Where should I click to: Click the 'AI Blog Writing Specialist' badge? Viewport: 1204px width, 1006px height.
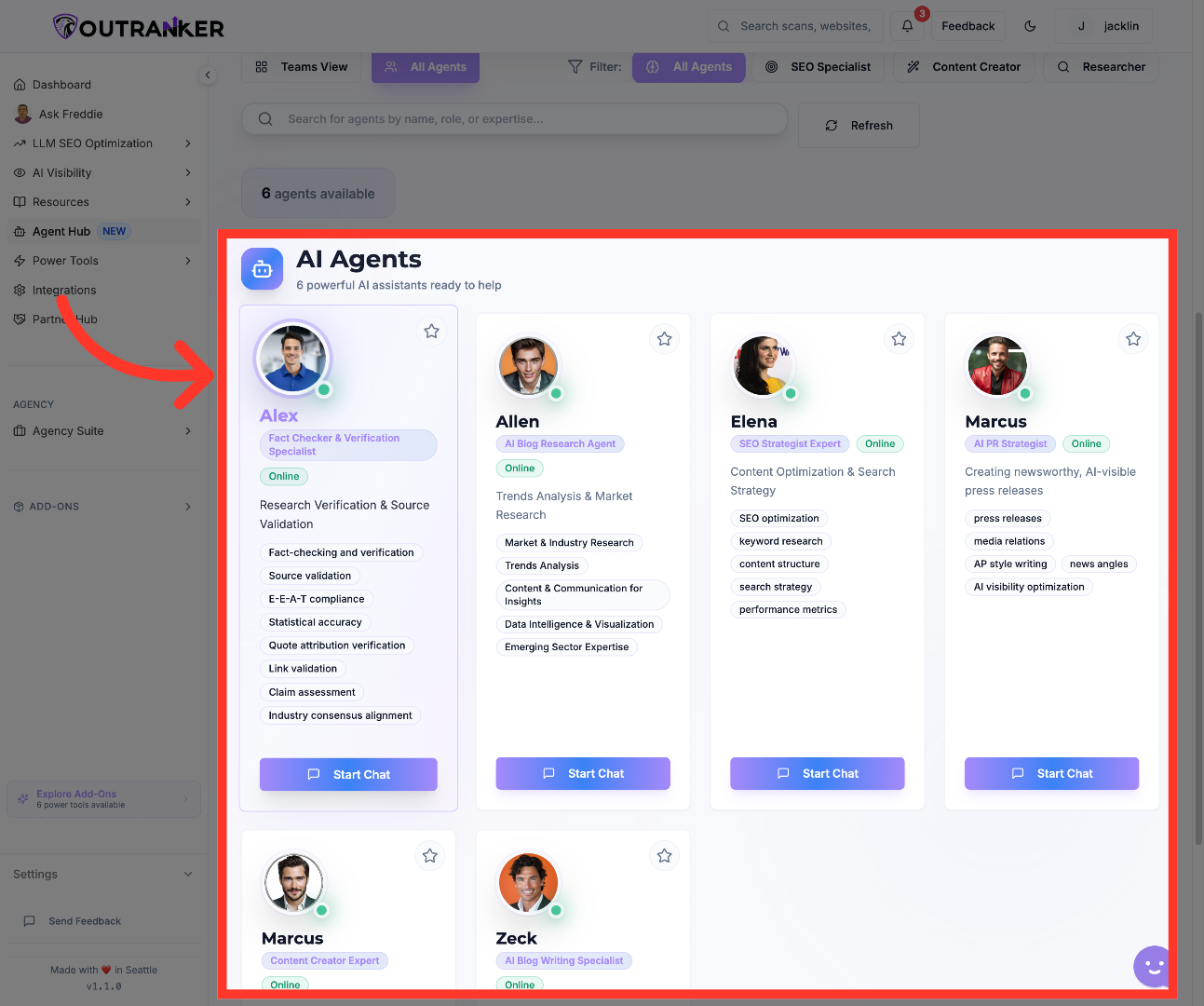563,961
